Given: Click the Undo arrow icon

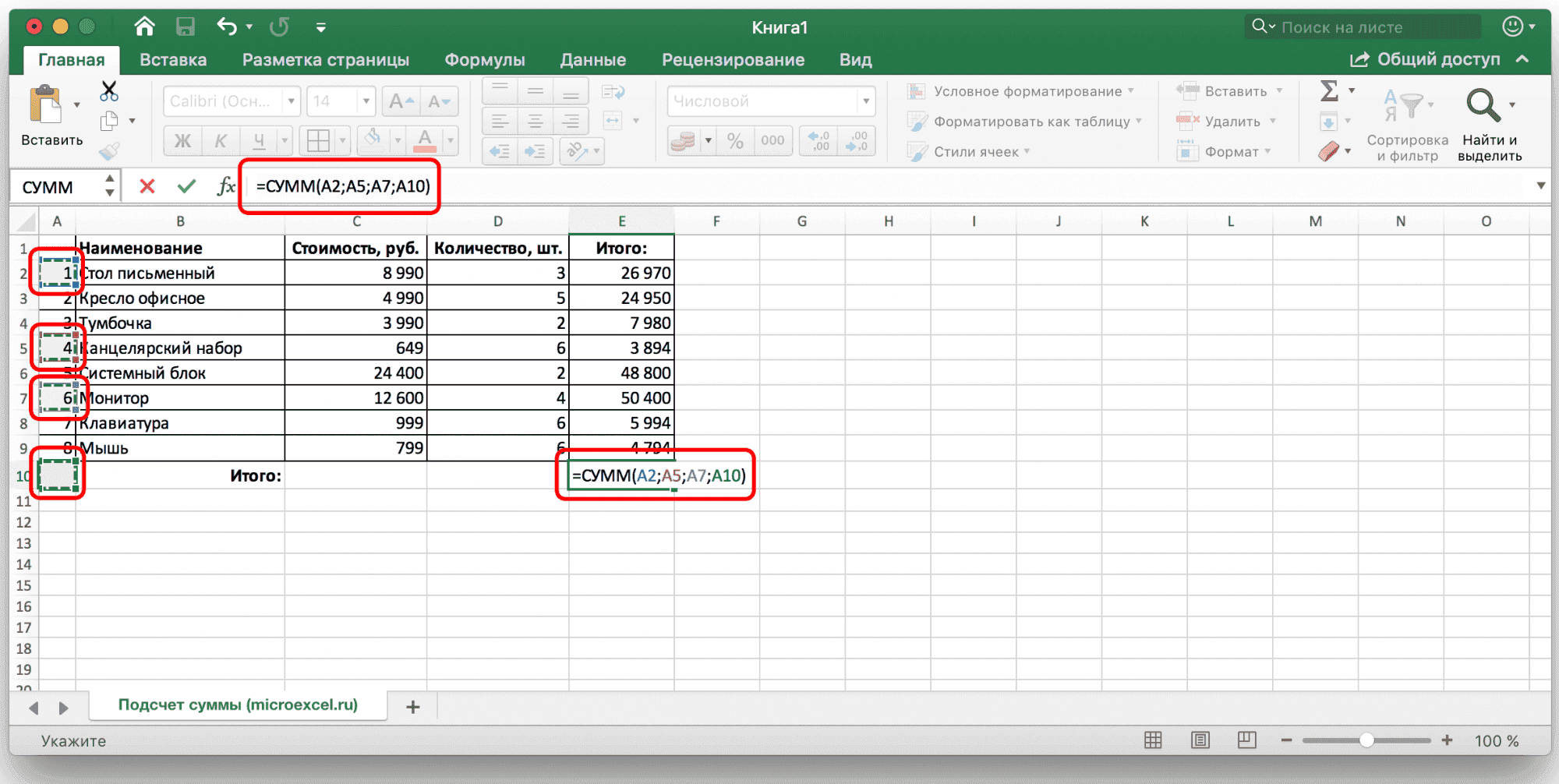Looking at the screenshot, I should coord(227,27).
